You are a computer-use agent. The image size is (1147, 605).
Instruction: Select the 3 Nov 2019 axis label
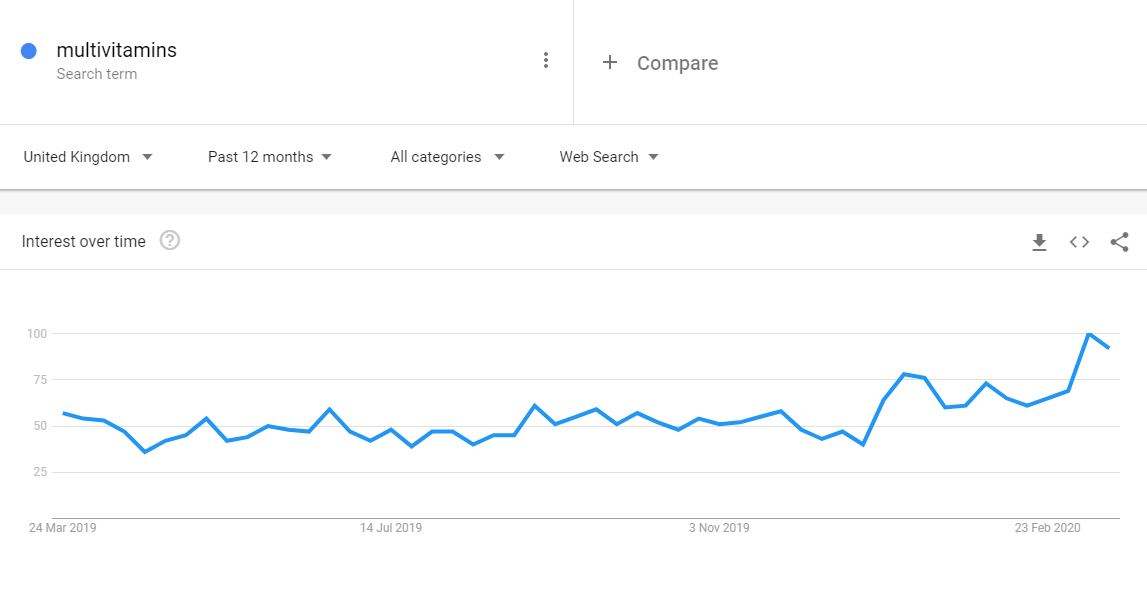719,527
